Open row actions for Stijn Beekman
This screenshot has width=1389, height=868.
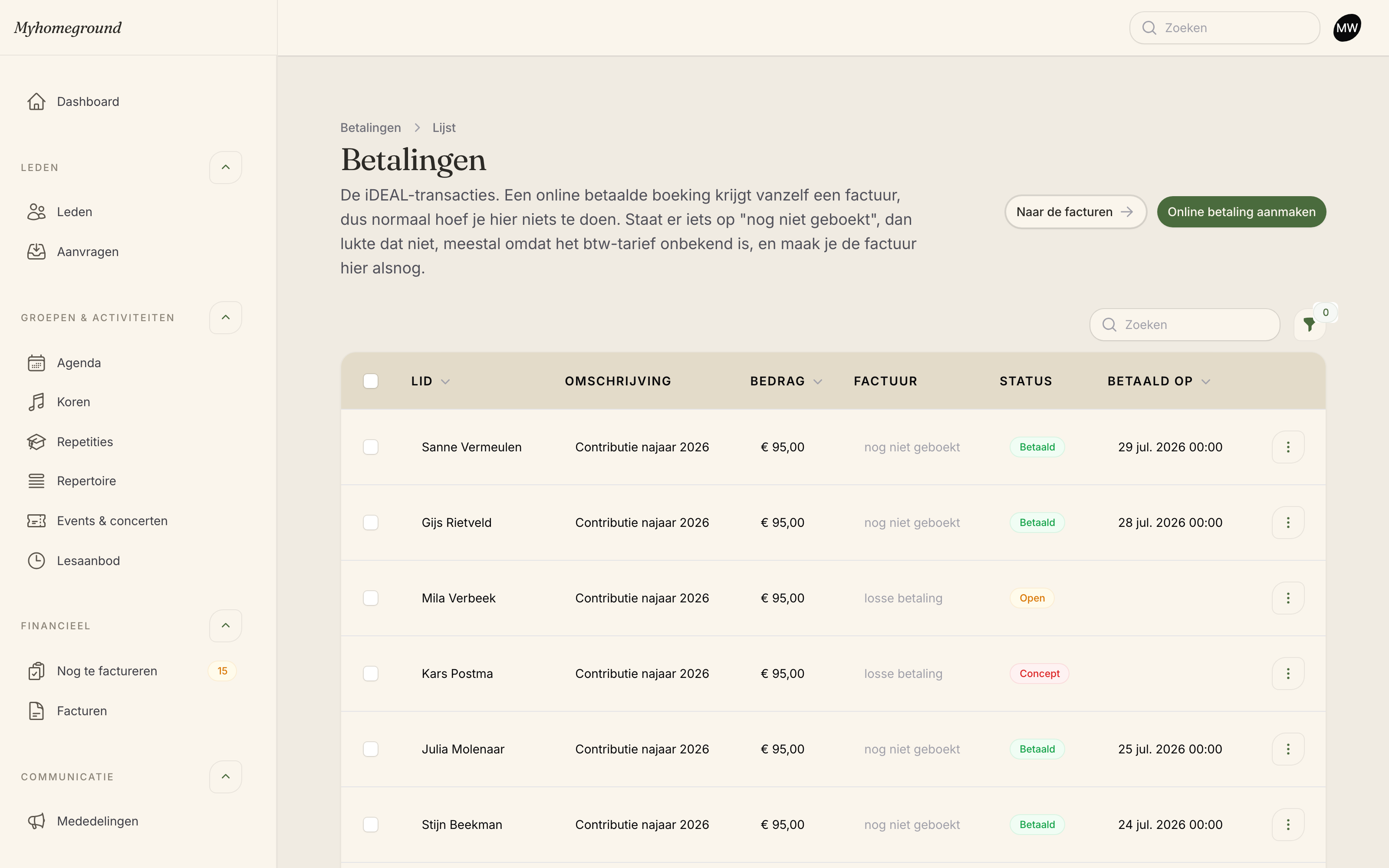click(1288, 824)
